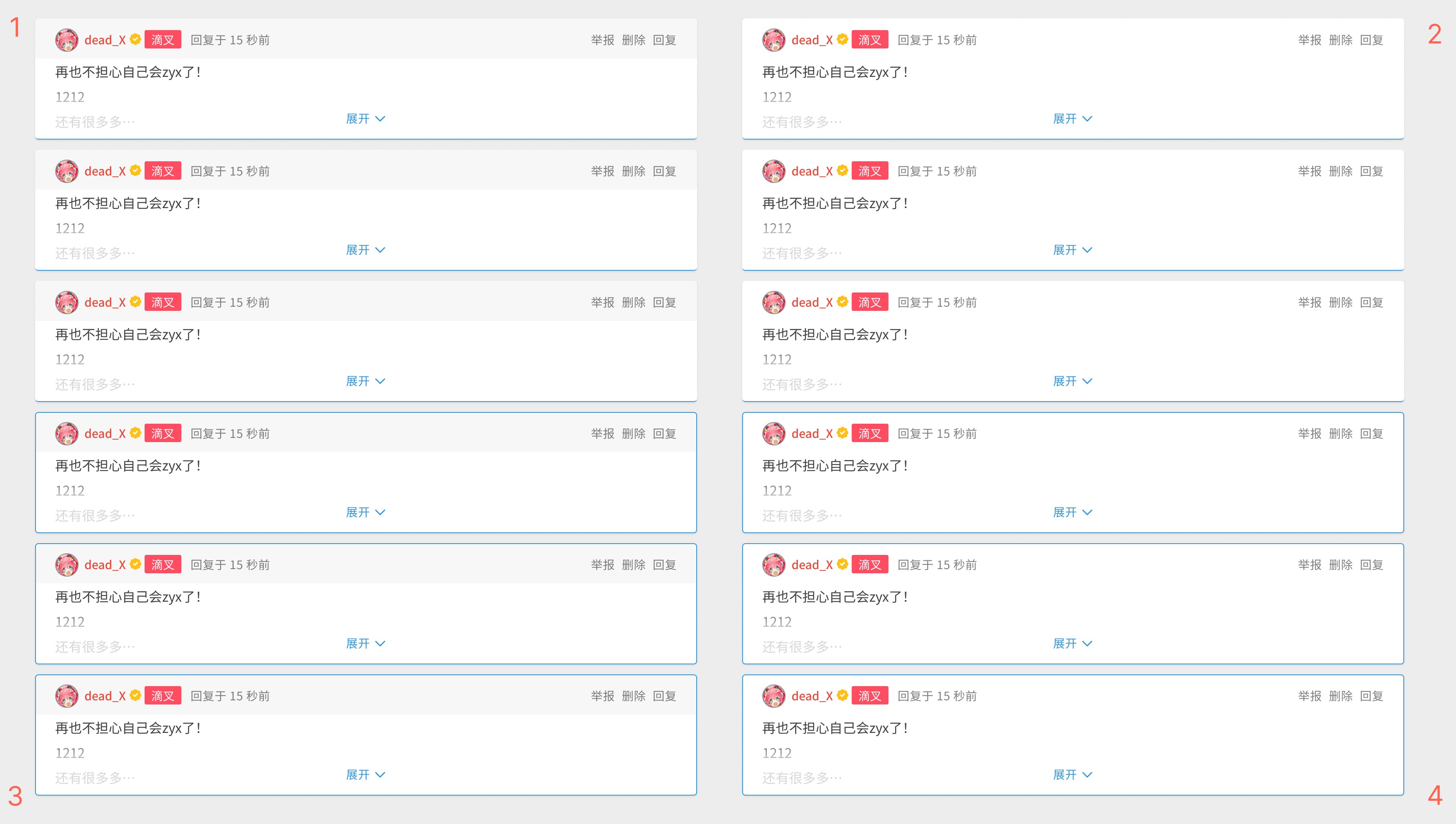Click the verified badge in the bottom-left comment
1456x824 pixels.
pos(135,695)
